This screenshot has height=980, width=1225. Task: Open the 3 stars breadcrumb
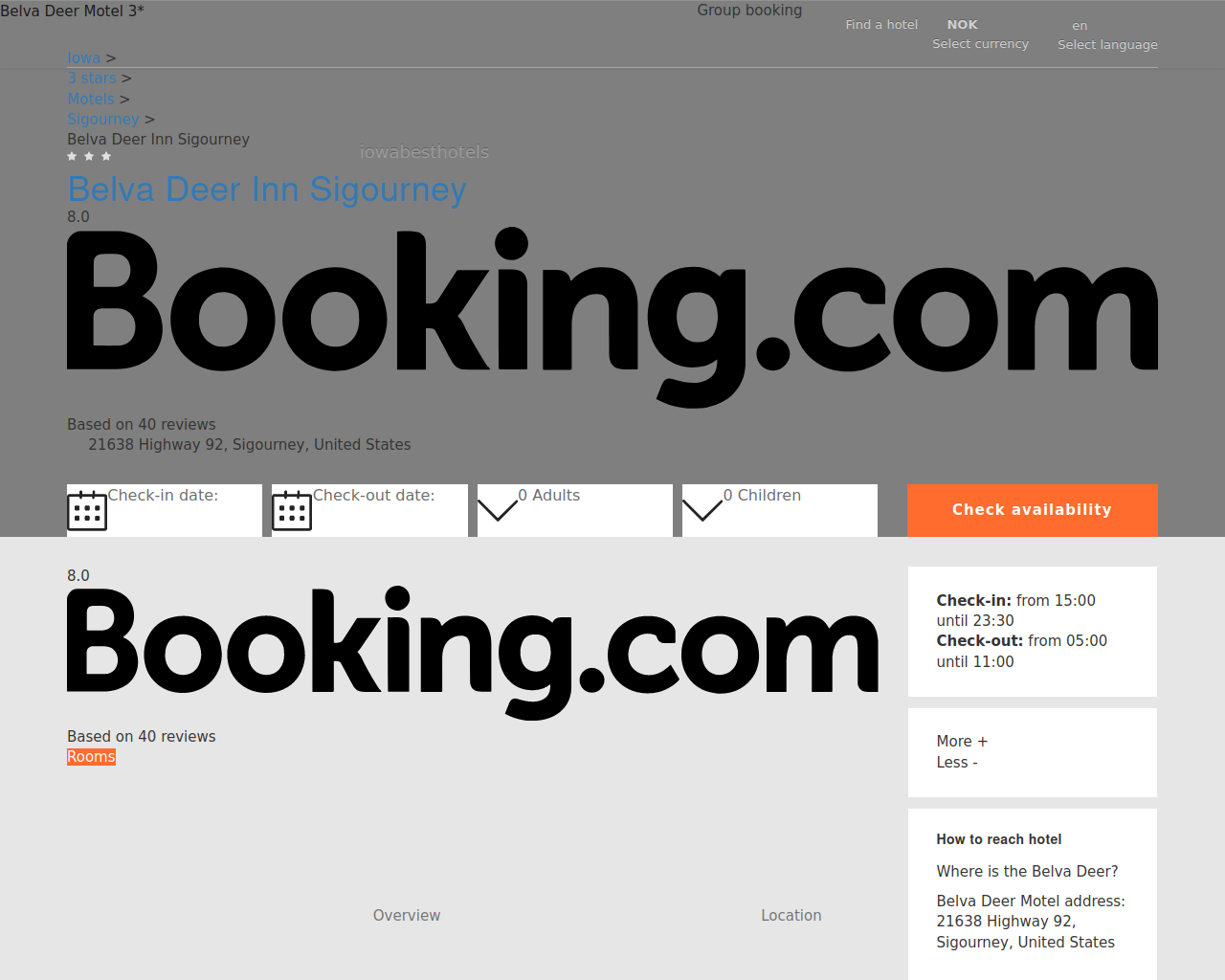click(x=92, y=78)
